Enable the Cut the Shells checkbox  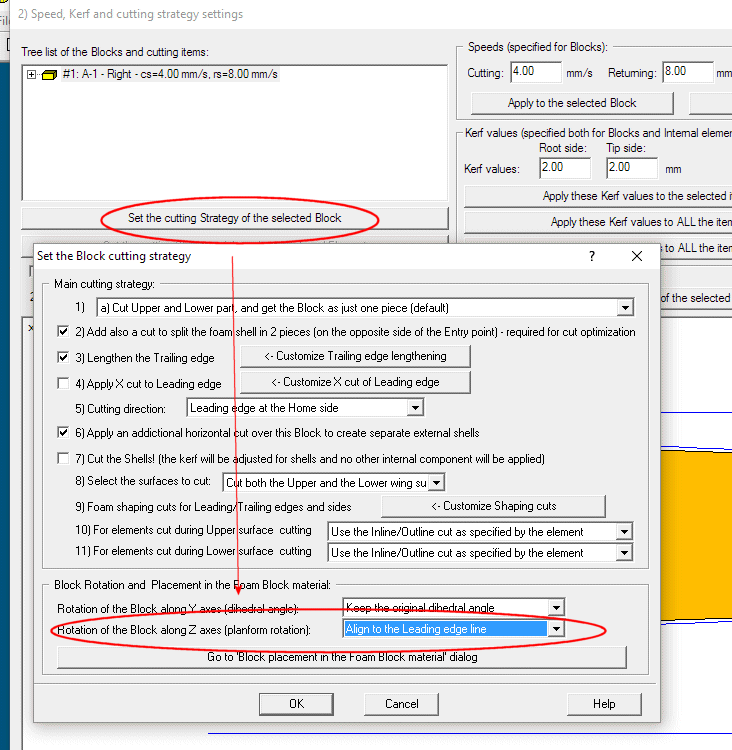(x=64, y=459)
